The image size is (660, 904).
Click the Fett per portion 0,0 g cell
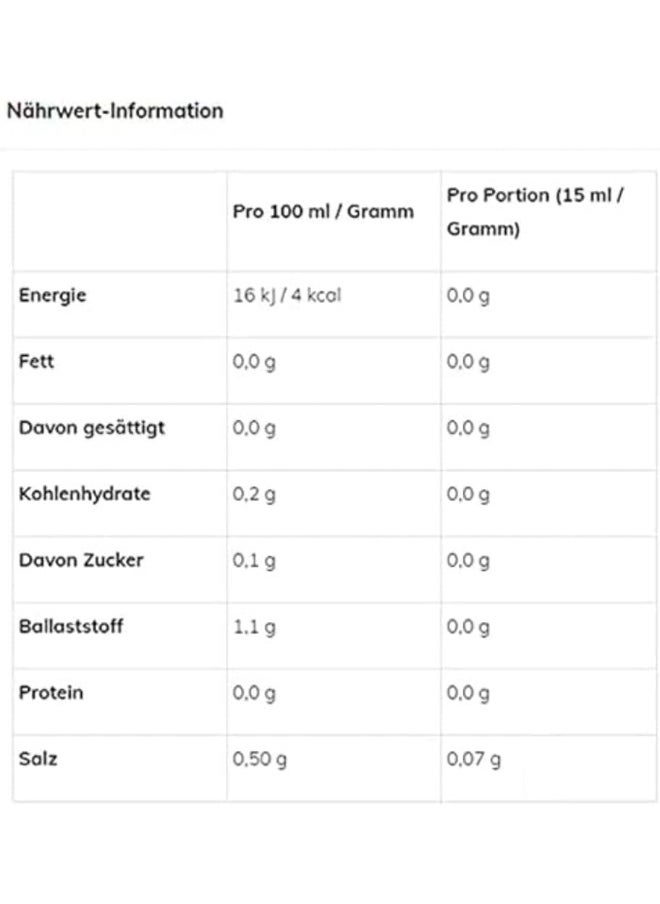[468, 363]
